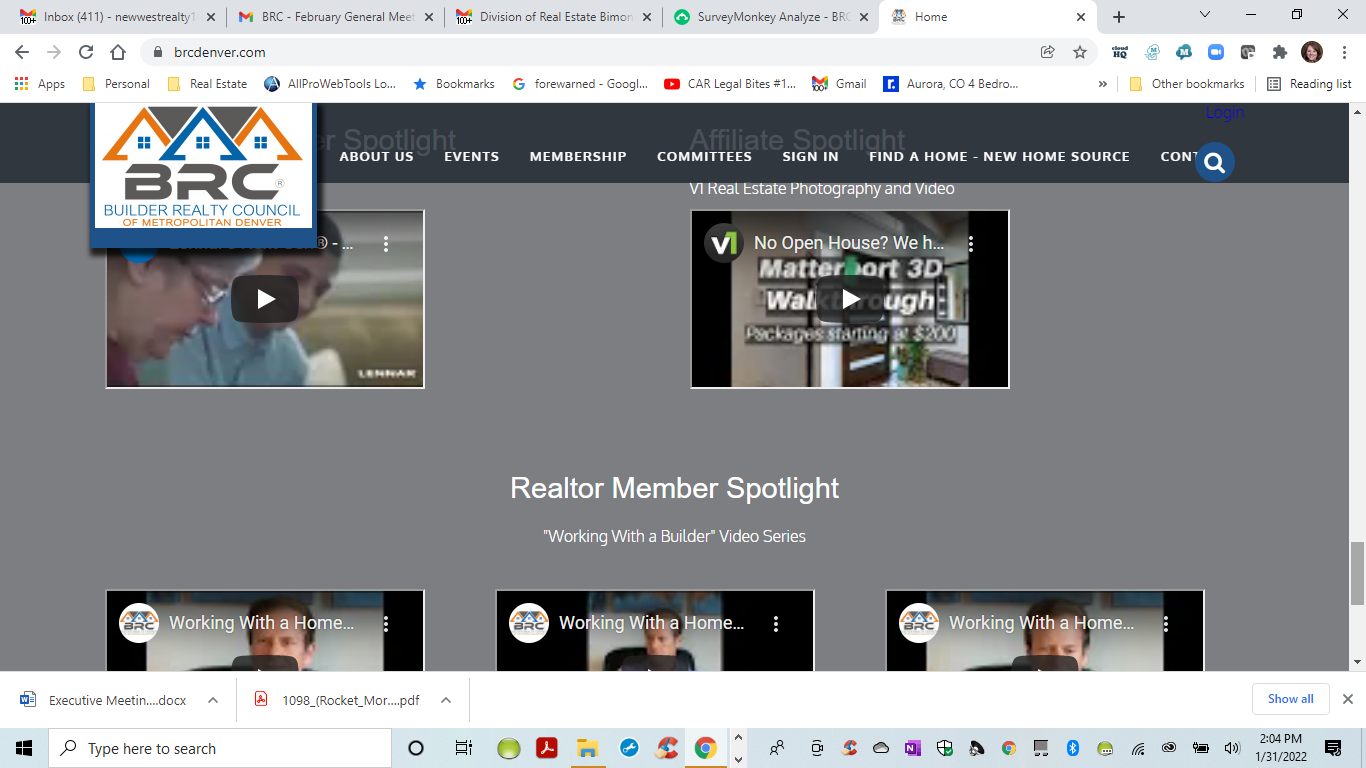Open the AllProWebTools bookmark
The image size is (1366, 768).
pos(330,84)
